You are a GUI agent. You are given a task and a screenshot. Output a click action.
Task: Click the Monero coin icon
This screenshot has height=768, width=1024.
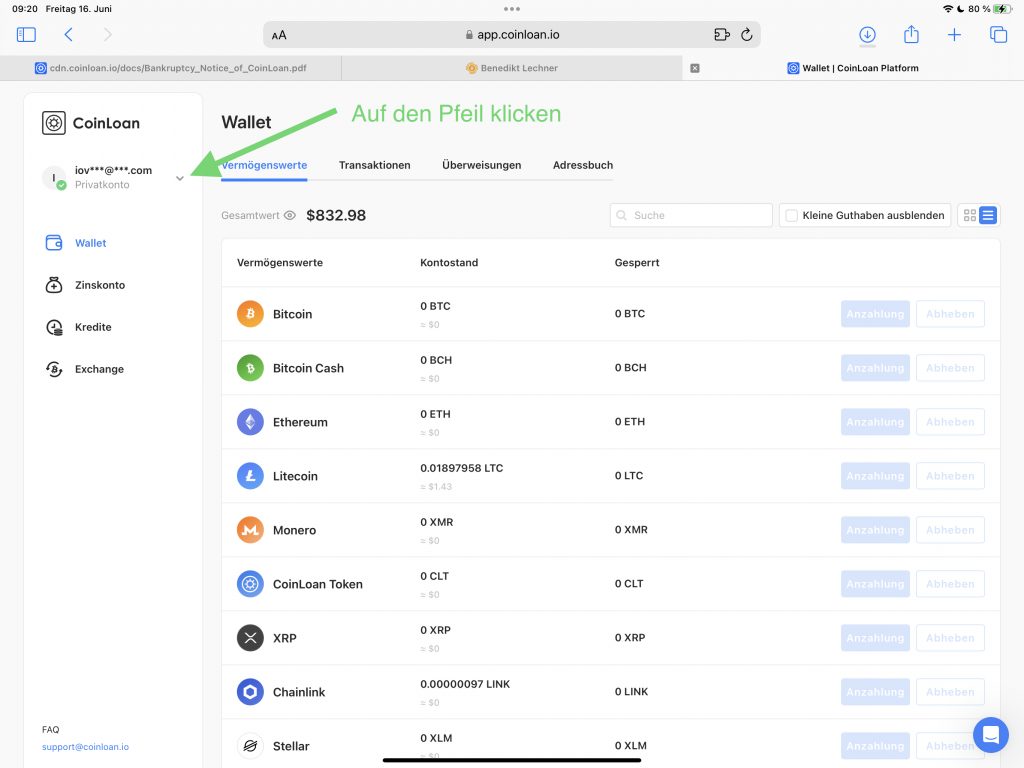click(250, 530)
